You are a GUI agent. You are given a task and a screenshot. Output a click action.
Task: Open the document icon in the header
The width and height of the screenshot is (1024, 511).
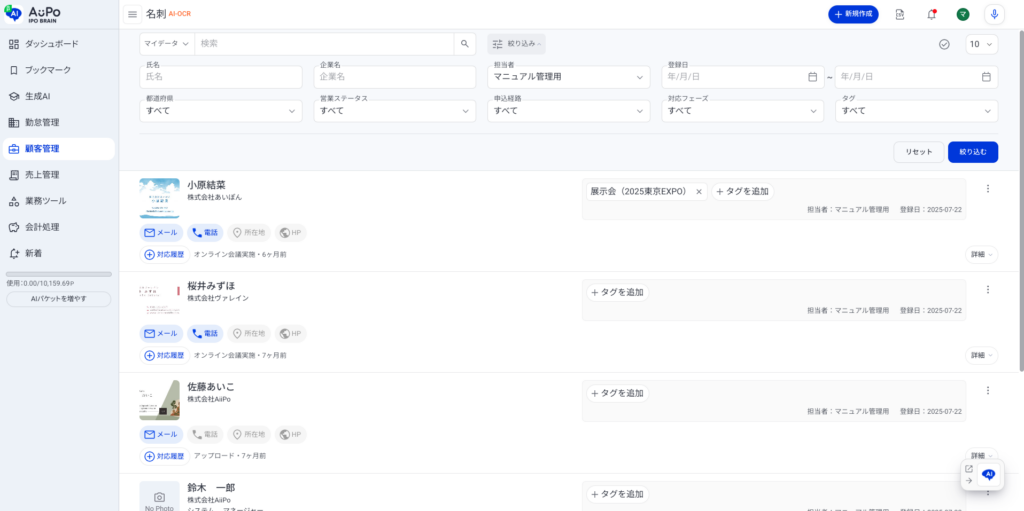900,14
